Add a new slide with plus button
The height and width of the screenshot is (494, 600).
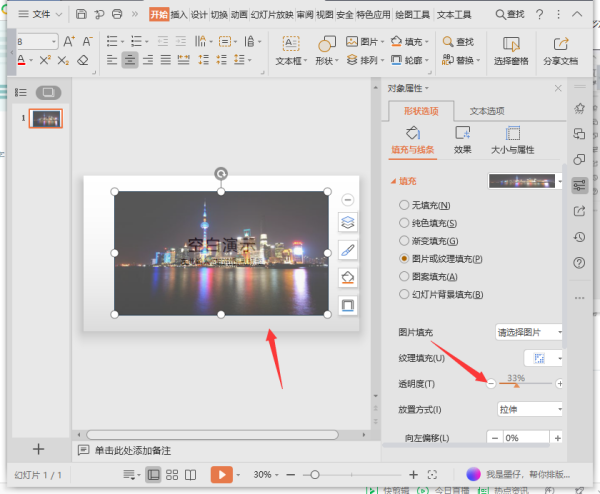[38, 449]
